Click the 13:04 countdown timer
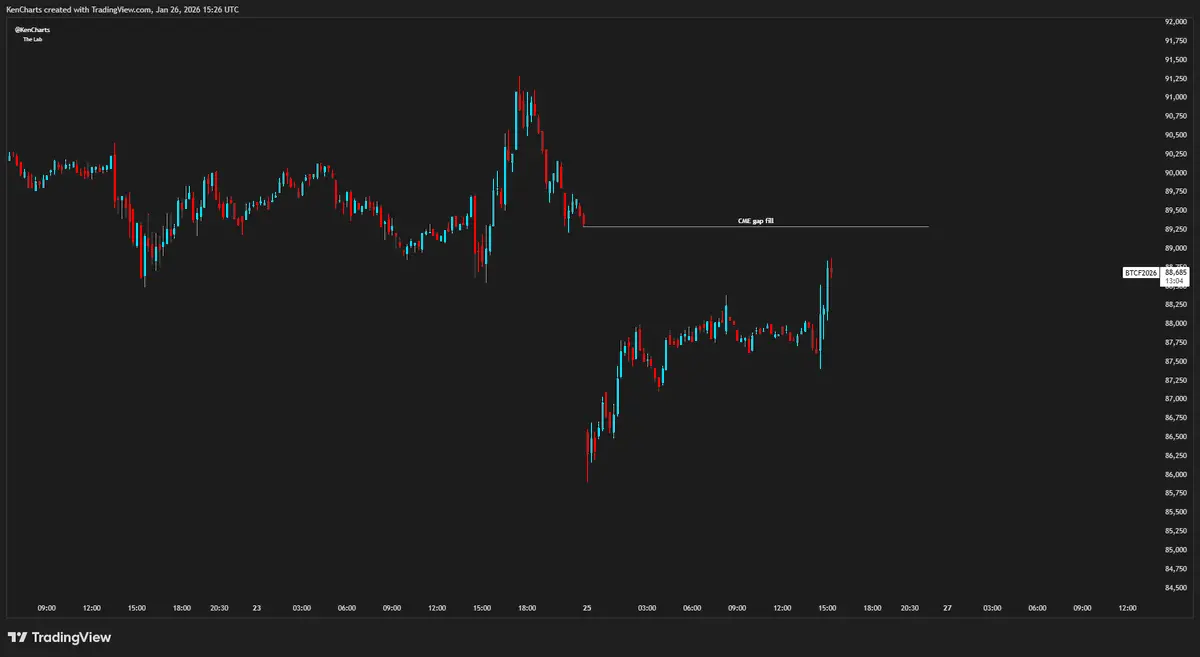Image resolution: width=1200 pixels, height=657 pixels. 1174,281
